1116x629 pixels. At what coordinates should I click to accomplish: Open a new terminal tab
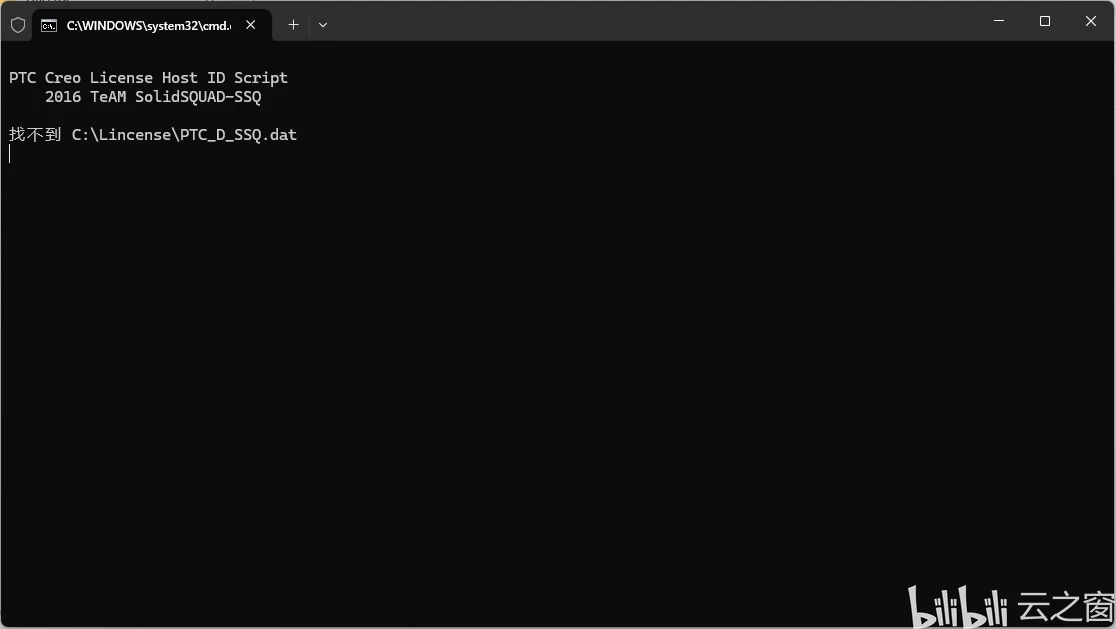[293, 25]
